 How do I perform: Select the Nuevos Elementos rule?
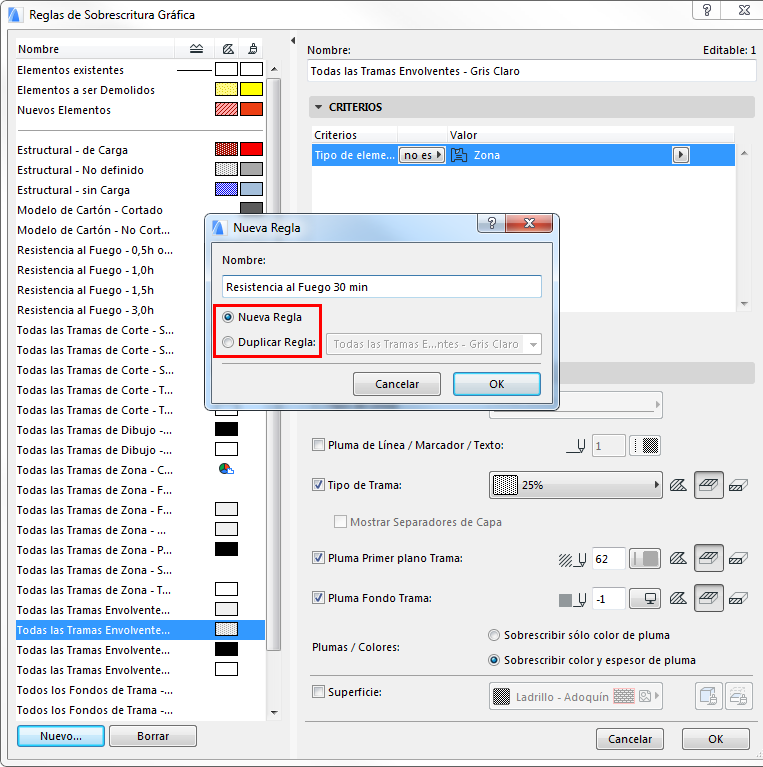click(140, 110)
